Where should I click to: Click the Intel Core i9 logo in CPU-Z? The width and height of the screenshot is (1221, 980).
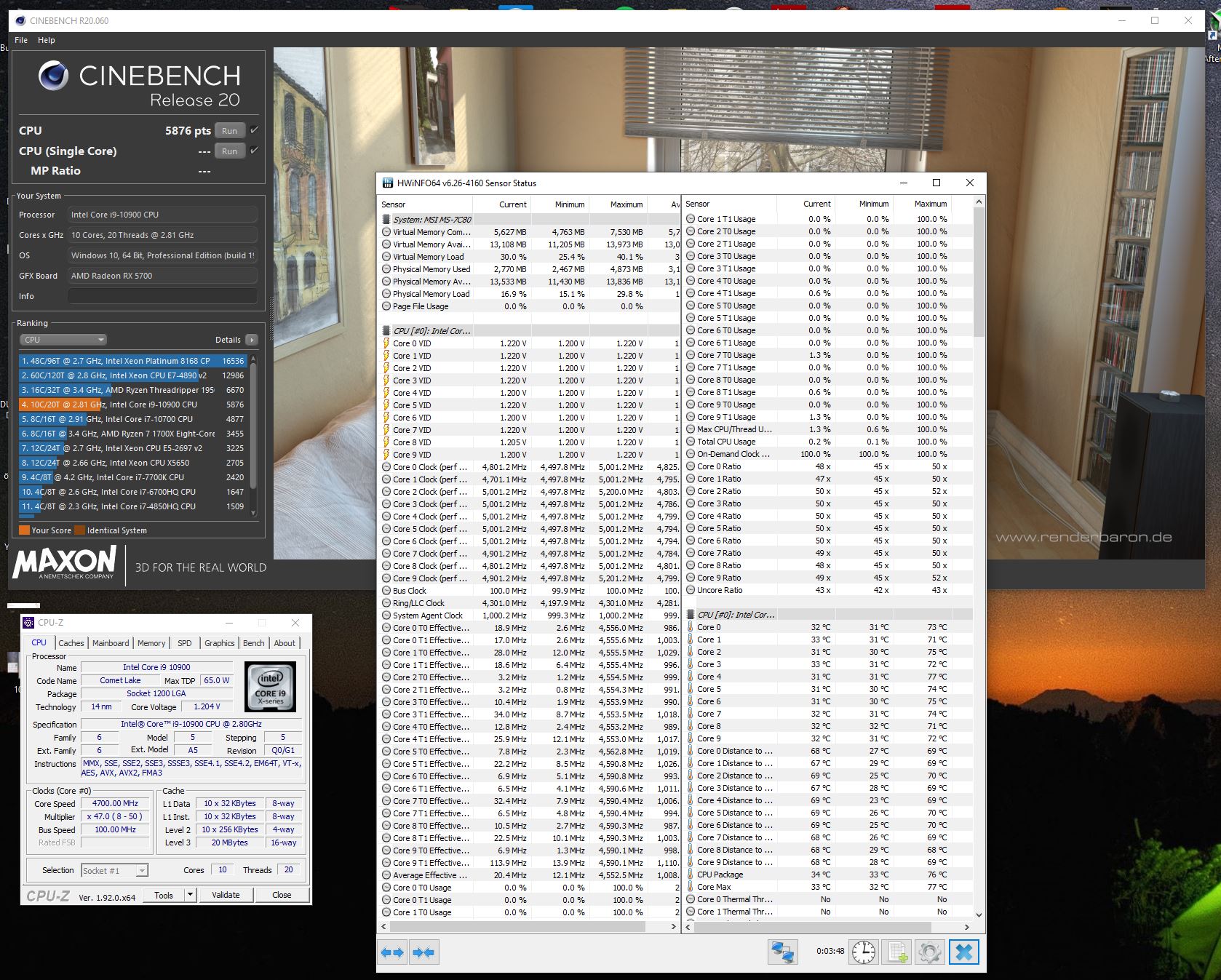point(270,687)
